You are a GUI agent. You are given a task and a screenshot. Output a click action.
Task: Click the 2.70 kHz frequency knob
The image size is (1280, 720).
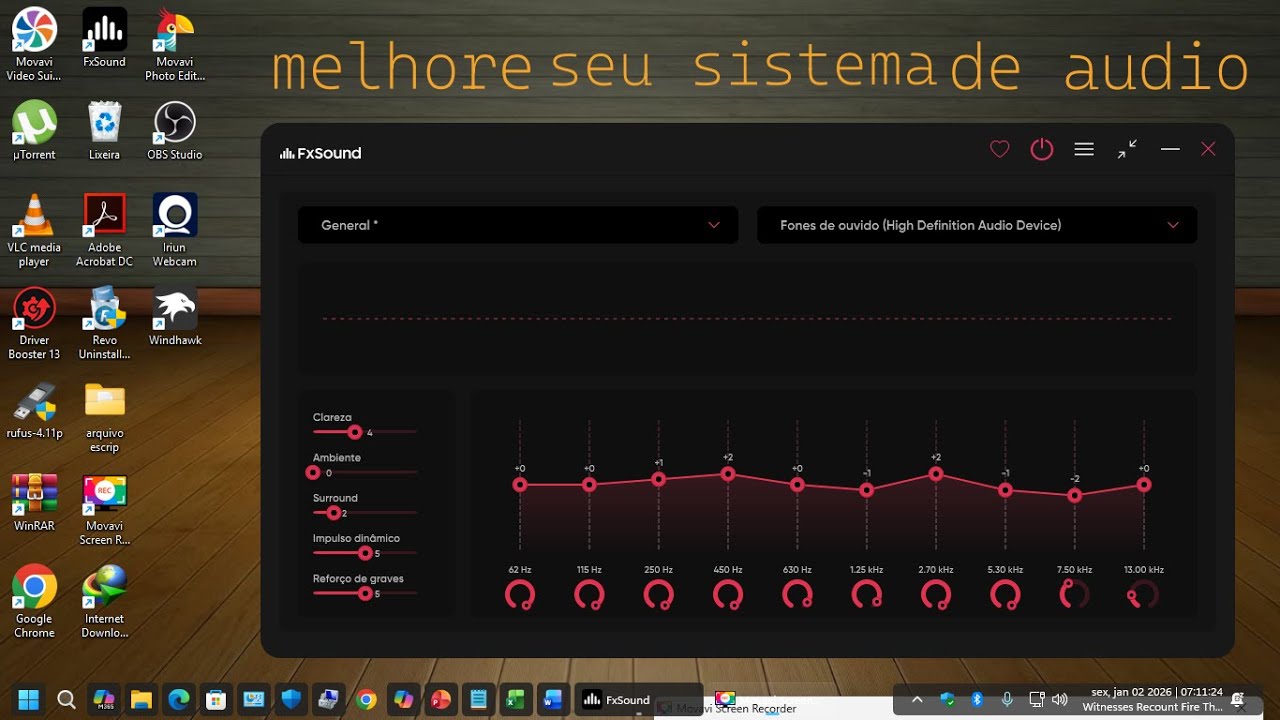click(936, 595)
